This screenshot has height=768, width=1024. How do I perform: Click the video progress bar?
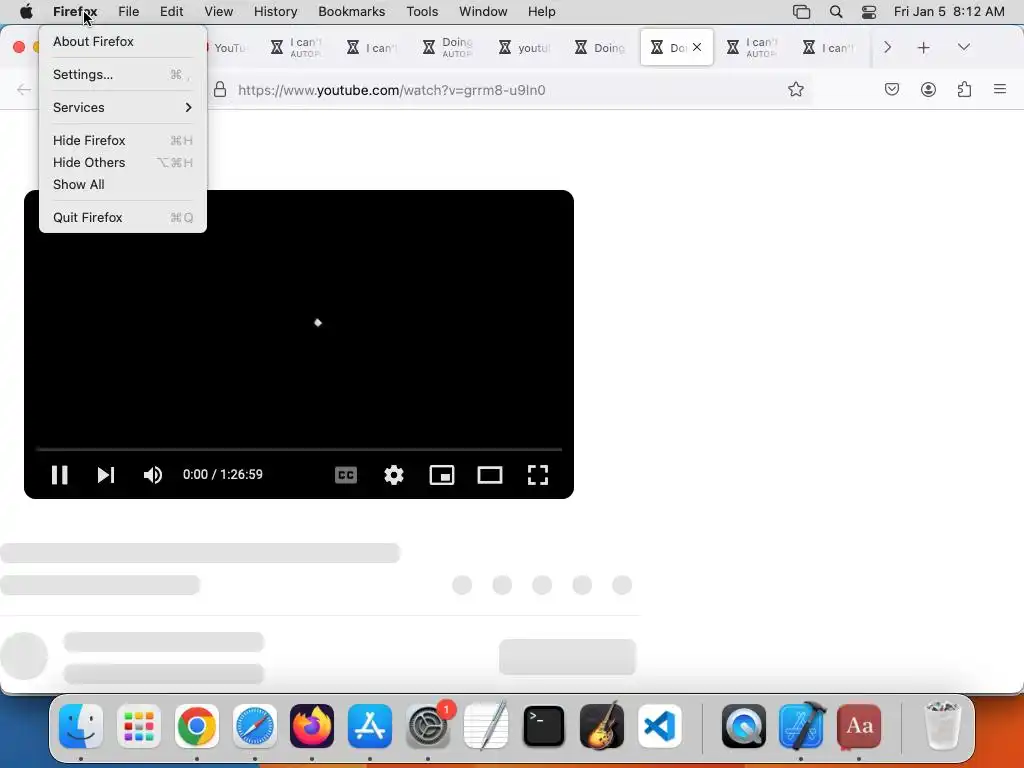[x=299, y=449]
